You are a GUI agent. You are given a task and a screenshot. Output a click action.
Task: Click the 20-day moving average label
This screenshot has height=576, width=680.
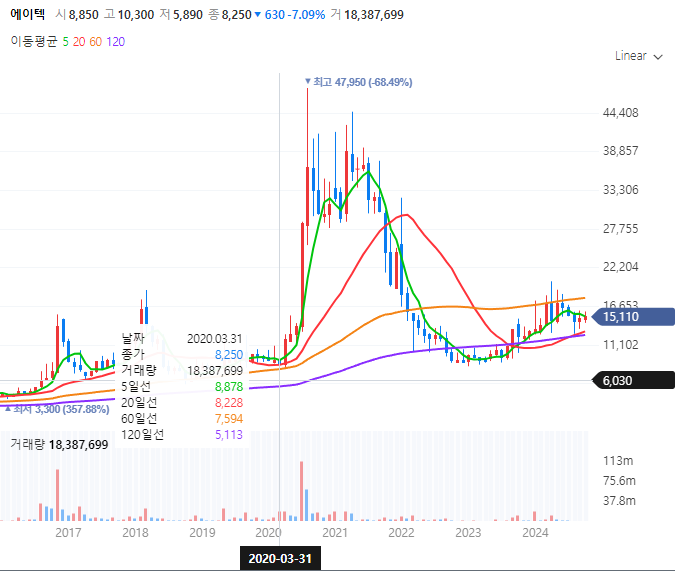coord(79,42)
